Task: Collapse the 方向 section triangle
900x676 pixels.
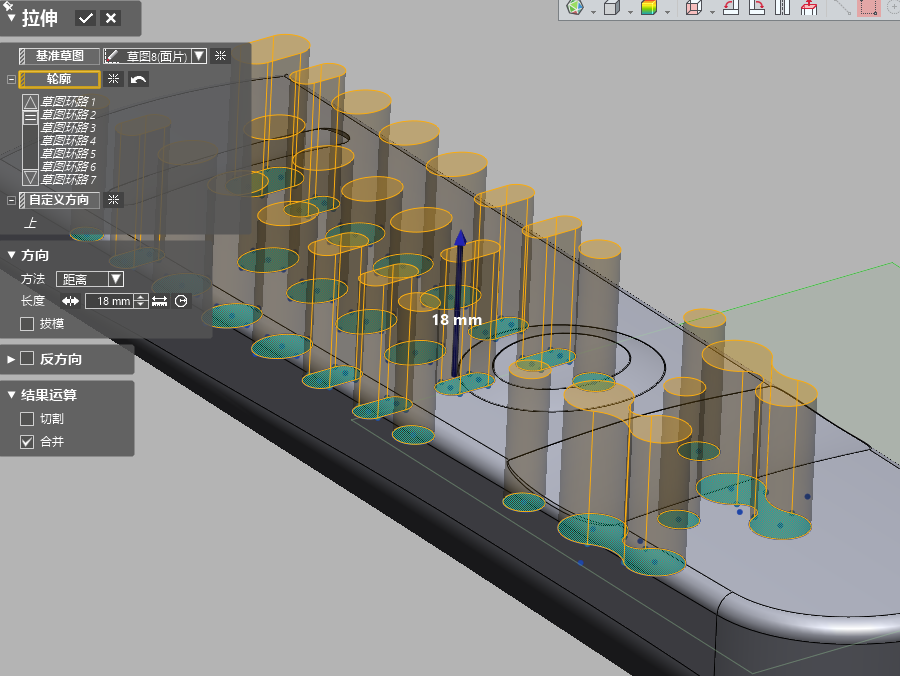Action: coord(11,254)
